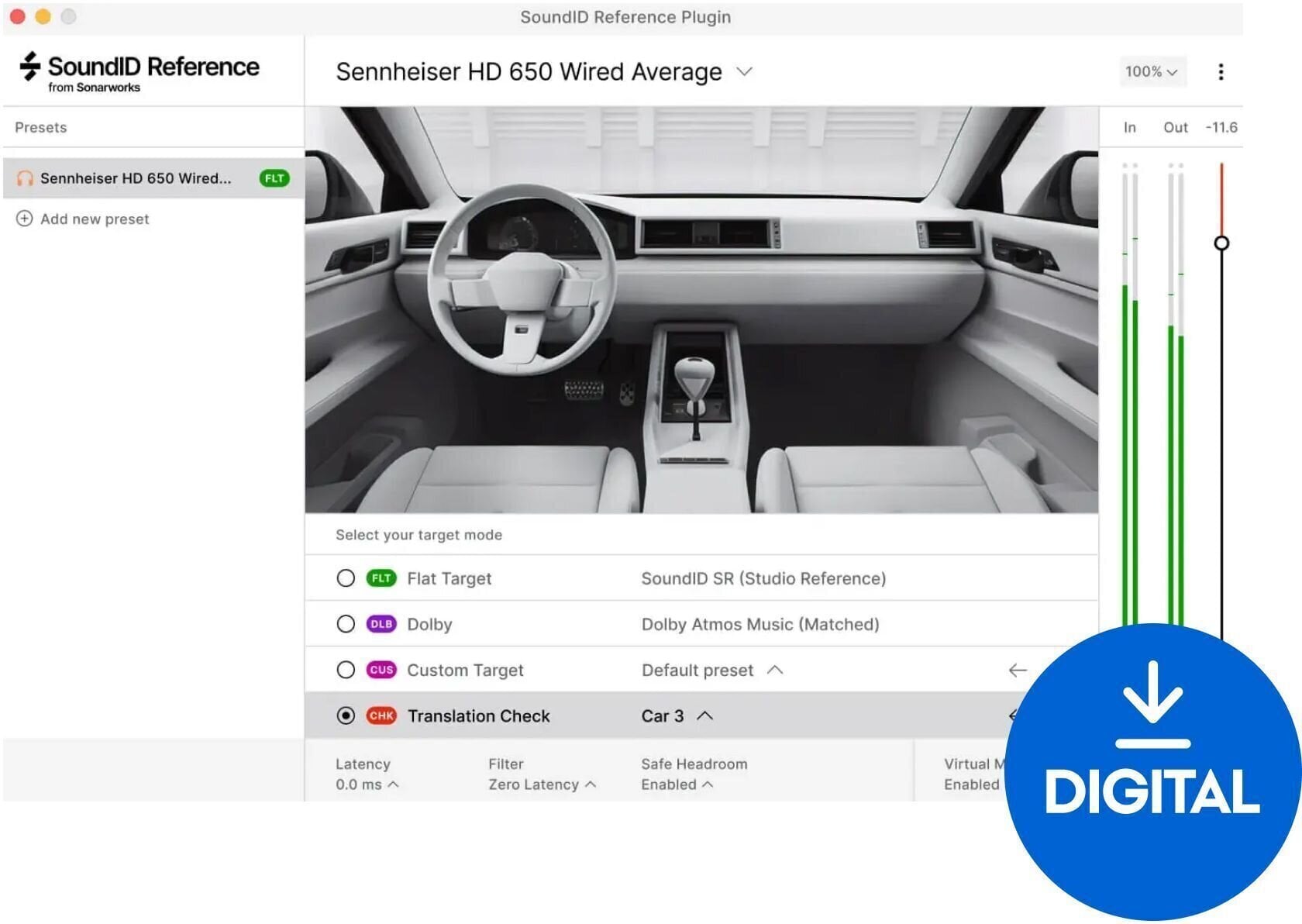Open the Latency 0.0 ms dropdown

(367, 784)
